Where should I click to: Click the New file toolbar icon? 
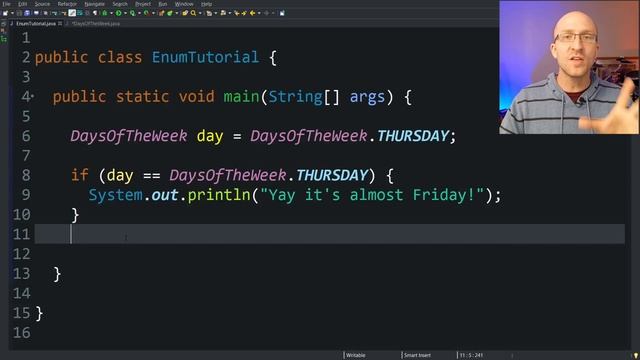click(x=5, y=13)
